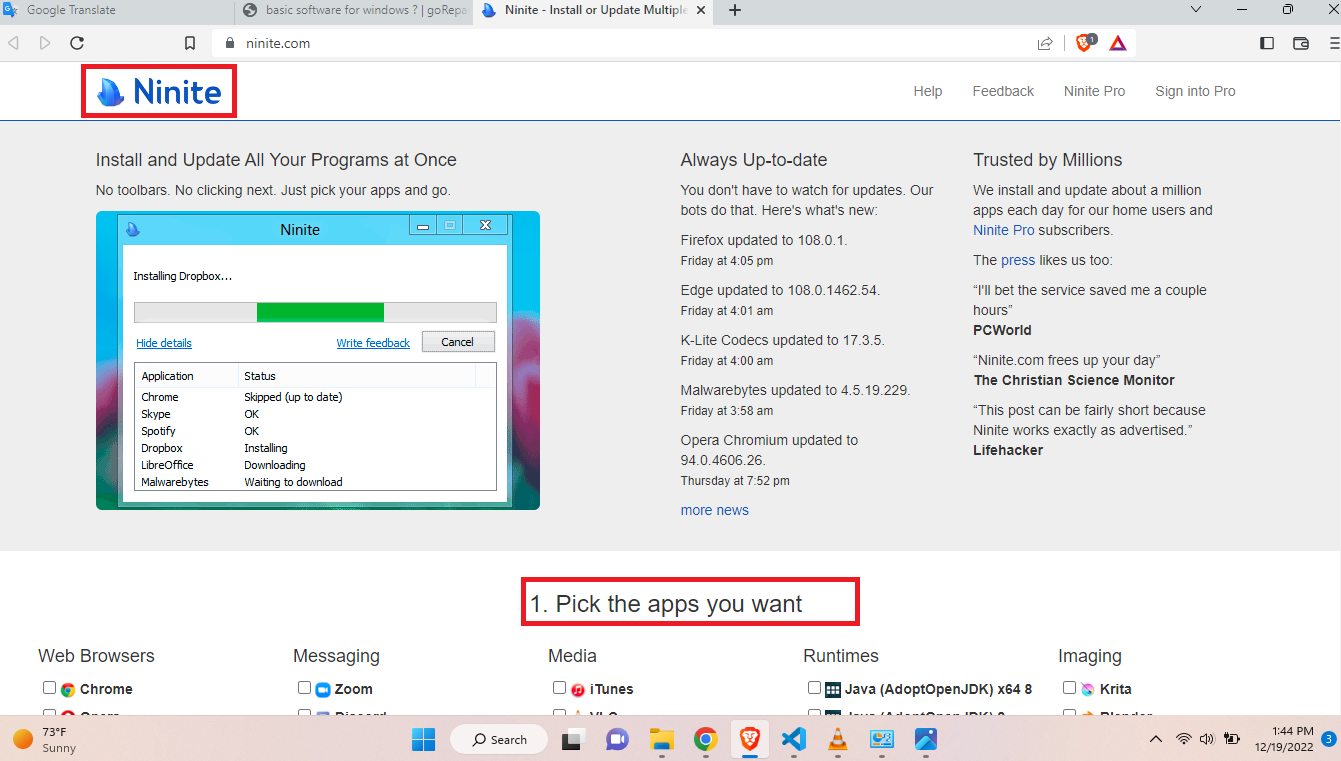Check the iTunes checkbox under Media
Screen dimensions: 1341x761
point(559,688)
